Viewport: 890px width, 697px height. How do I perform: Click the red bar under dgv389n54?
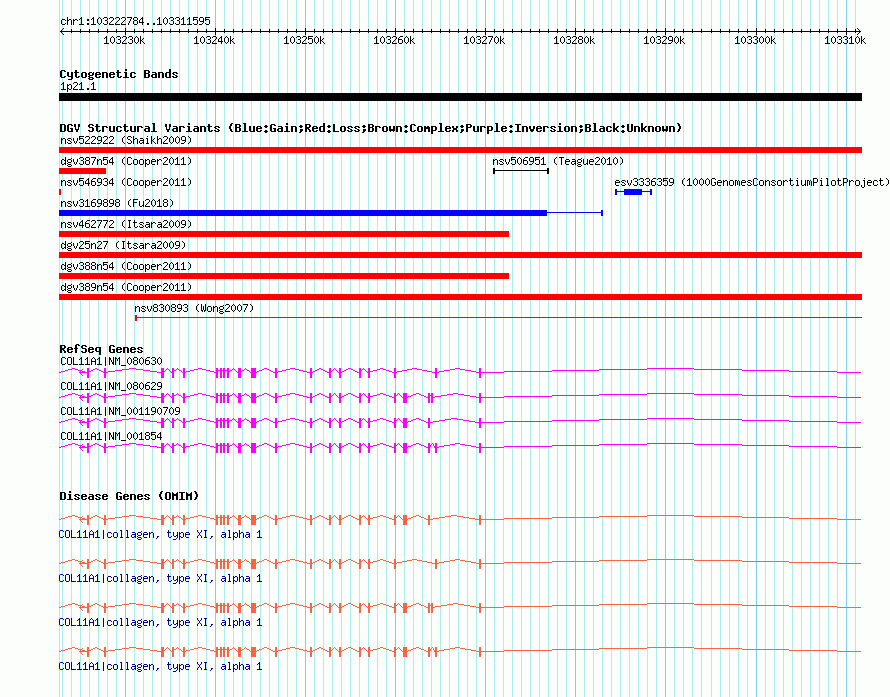click(x=460, y=297)
